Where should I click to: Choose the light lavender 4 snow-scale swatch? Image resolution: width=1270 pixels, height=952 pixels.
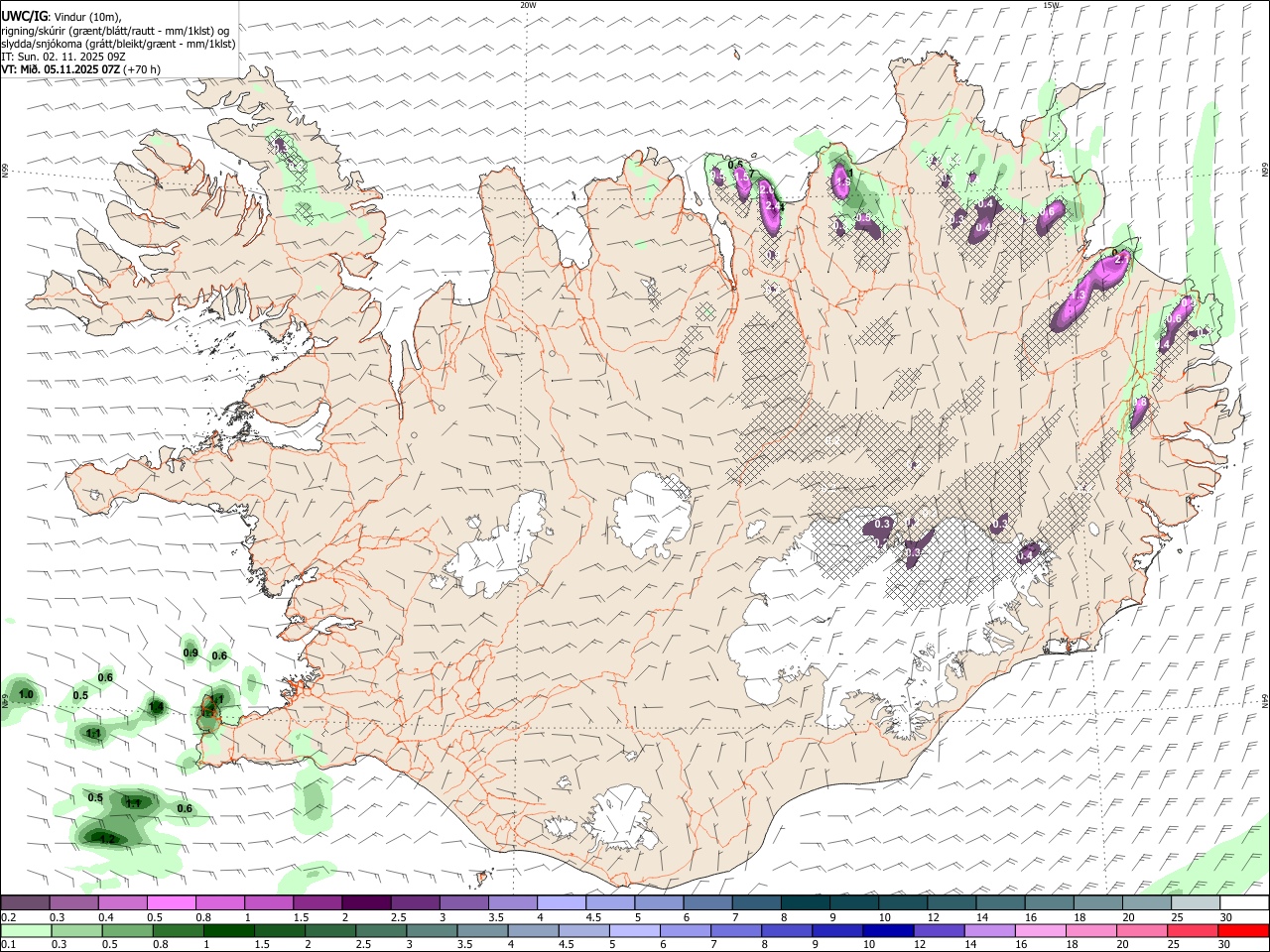(562, 902)
